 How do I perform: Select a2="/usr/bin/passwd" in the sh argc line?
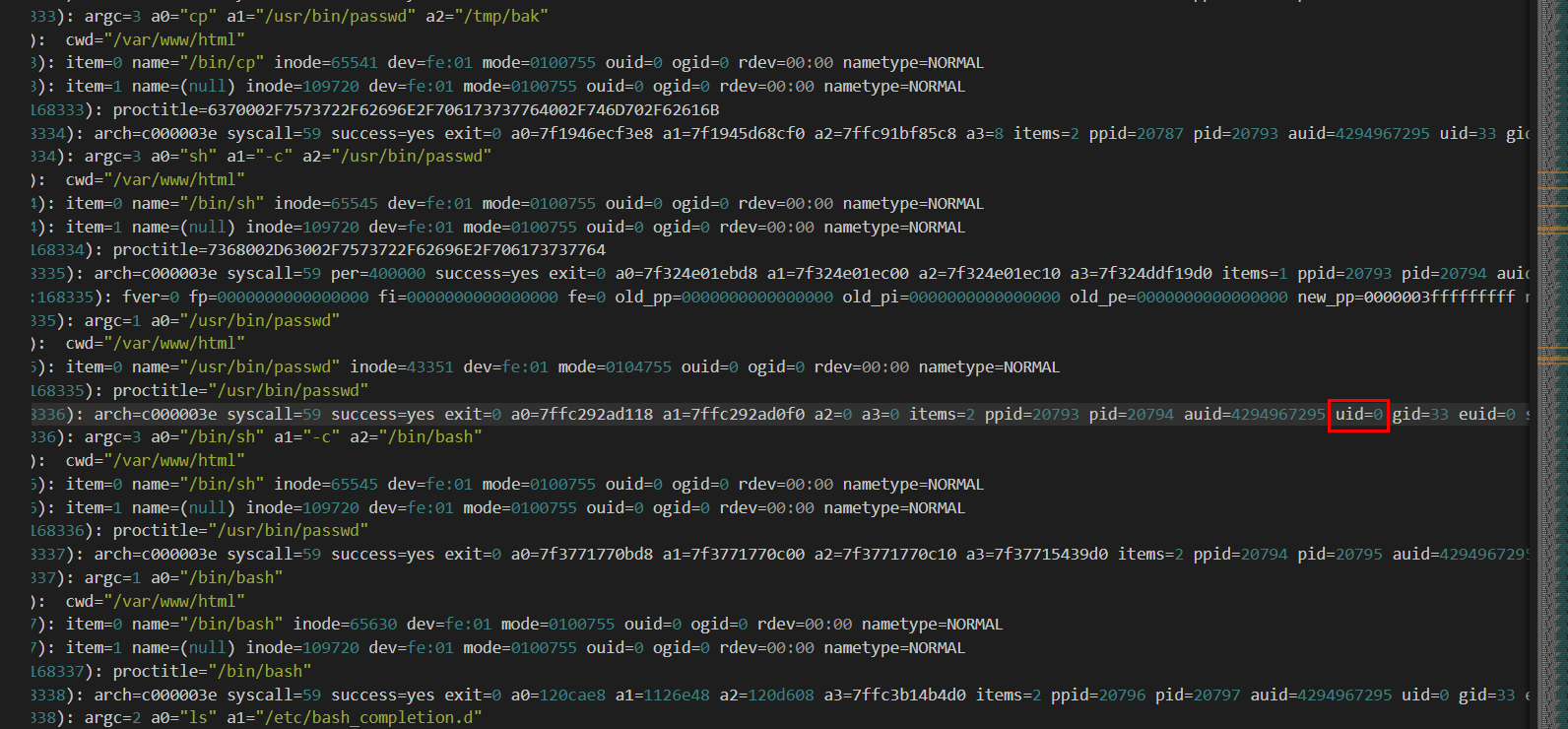(397, 156)
